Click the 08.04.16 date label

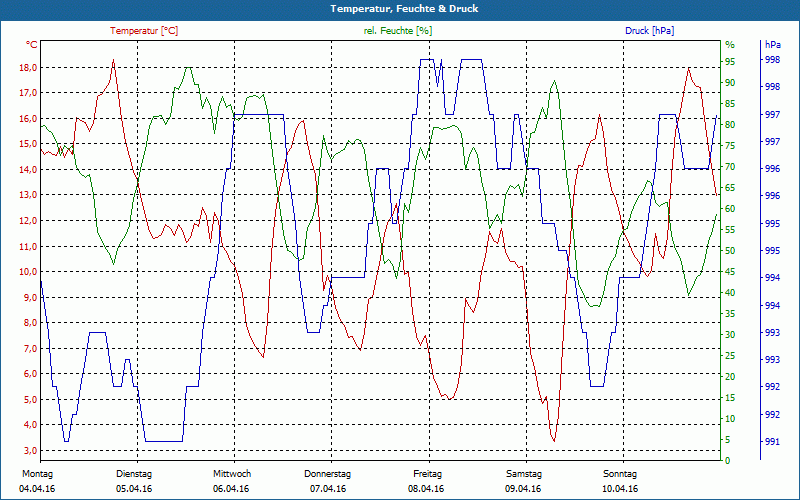coord(426,489)
